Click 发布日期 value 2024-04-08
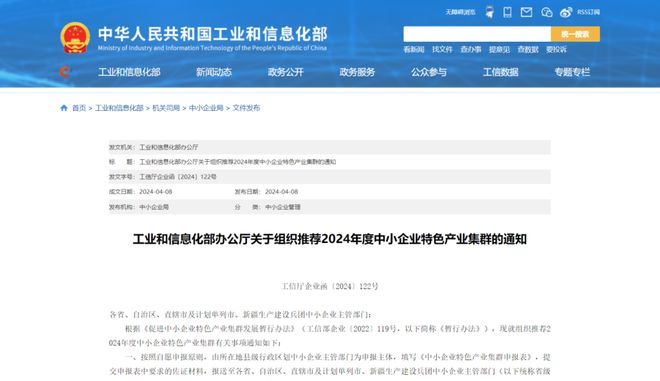Viewport: 660px width, 381px height. coord(281,192)
